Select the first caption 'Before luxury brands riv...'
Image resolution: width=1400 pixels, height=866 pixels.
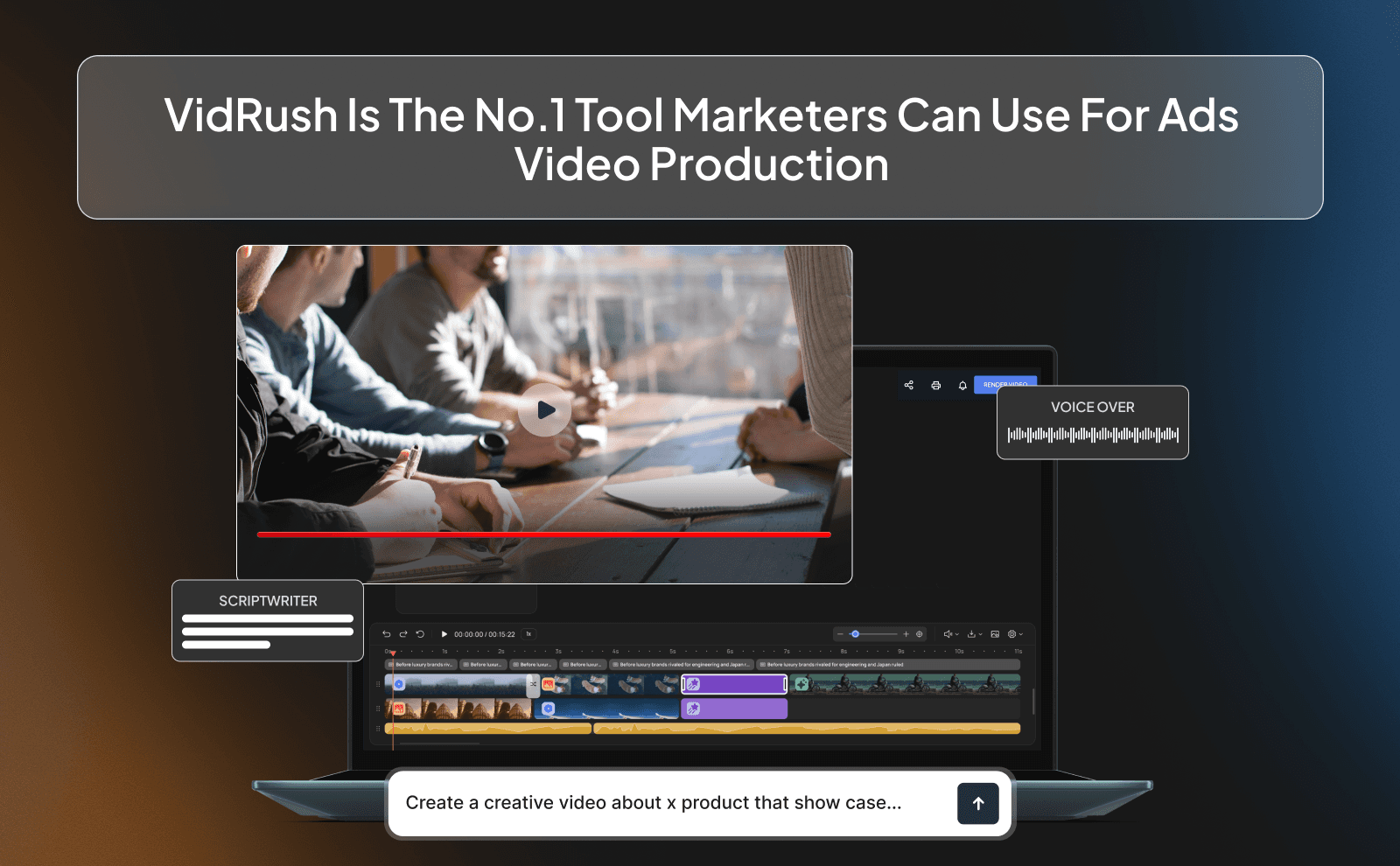pyautogui.click(x=421, y=665)
